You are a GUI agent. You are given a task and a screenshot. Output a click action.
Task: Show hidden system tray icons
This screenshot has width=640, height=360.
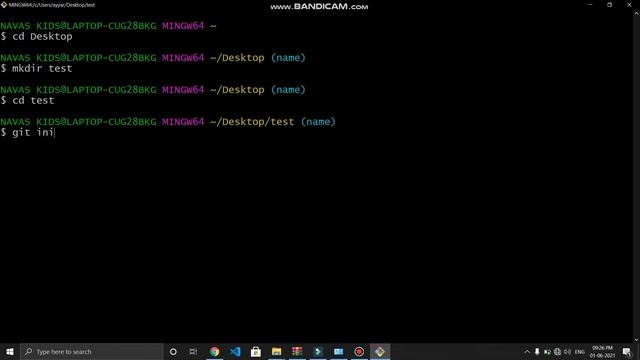coord(527,352)
